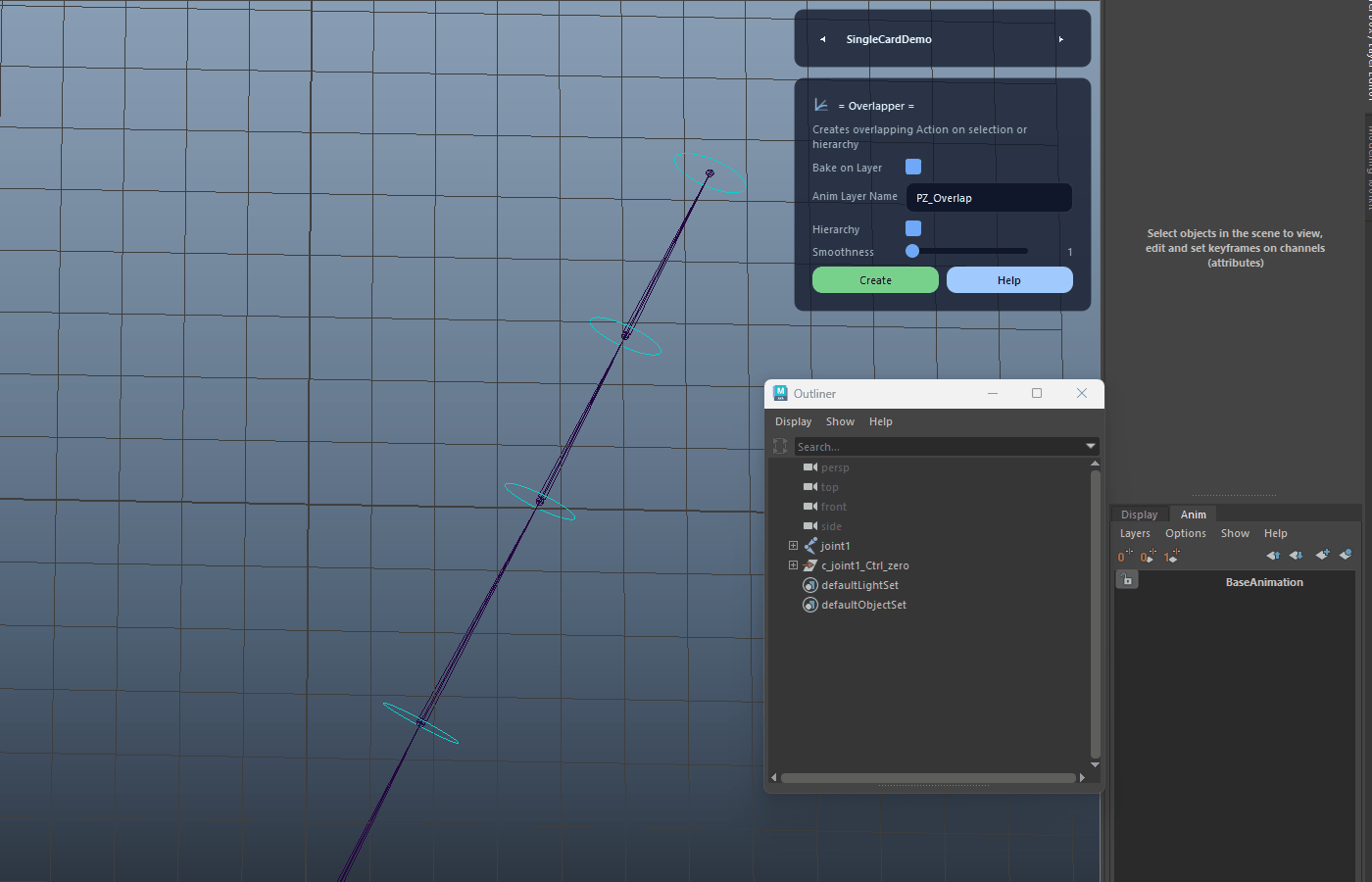Image resolution: width=1372 pixels, height=882 pixels.
Task: Toggle the Bake on Layer checkbox
Action: pyautogui.click(x=913, y=167)
